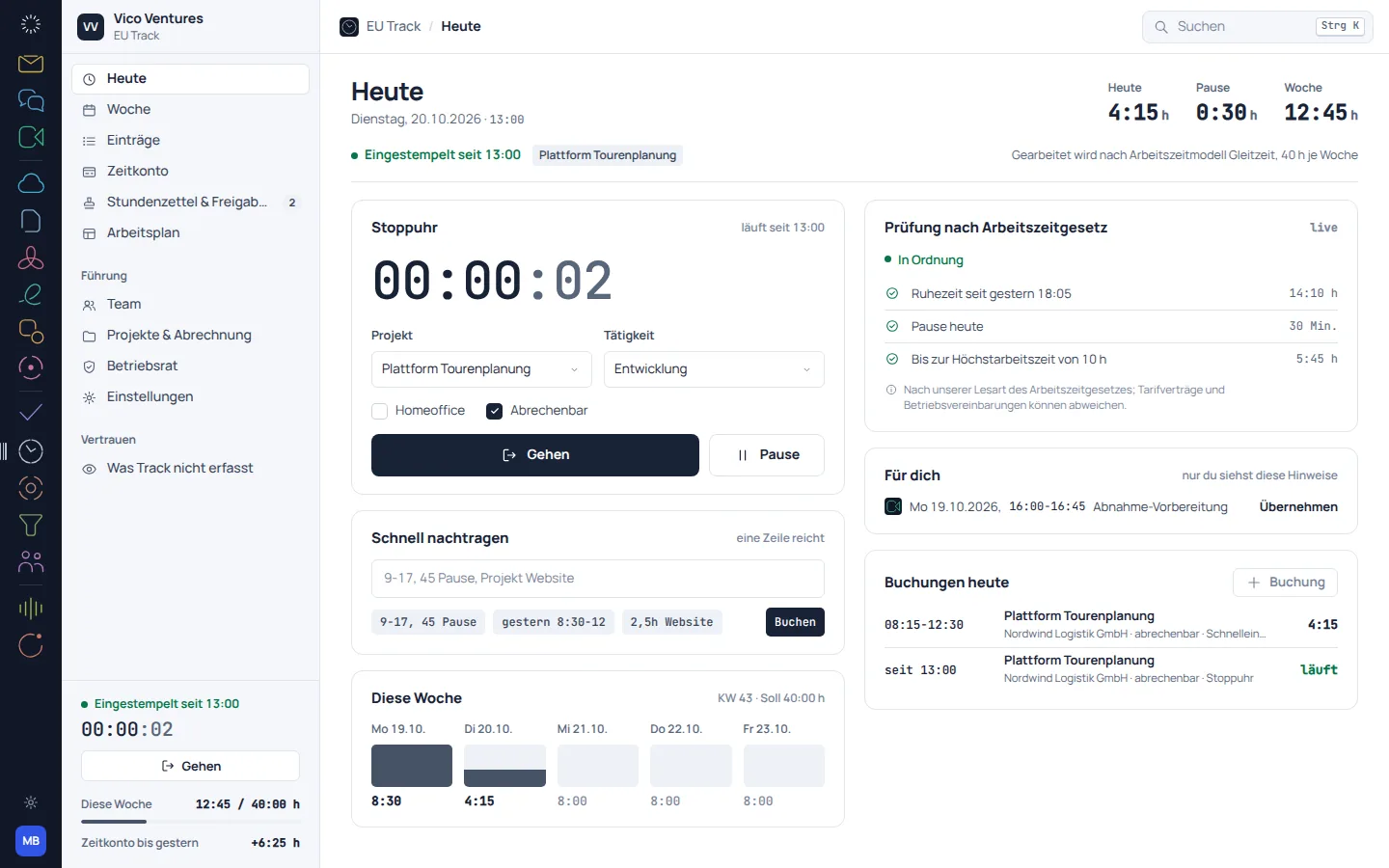Open the video camera app in the rail

click(x=31, y=137)
